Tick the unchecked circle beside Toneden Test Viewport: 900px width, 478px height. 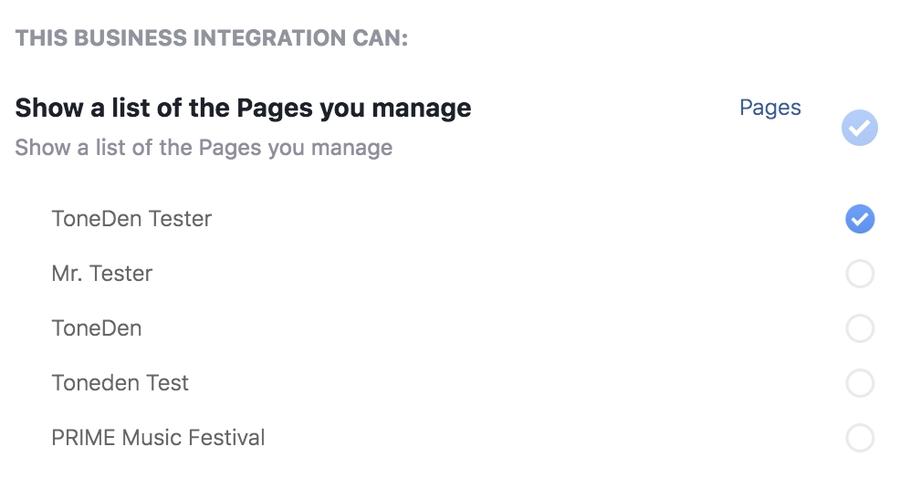(x=859, y=383)
